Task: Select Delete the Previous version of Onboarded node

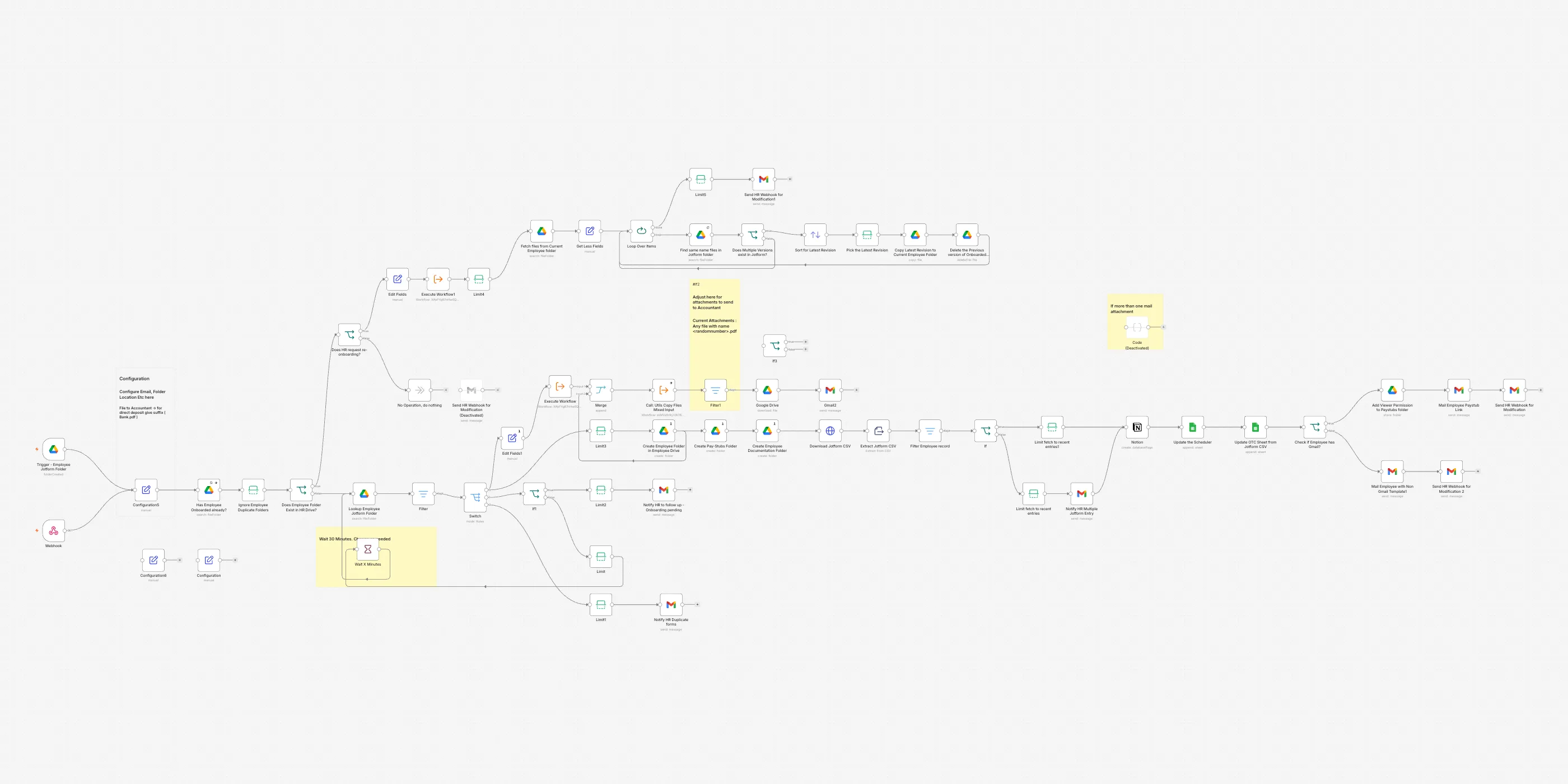Action: (967, 235)
